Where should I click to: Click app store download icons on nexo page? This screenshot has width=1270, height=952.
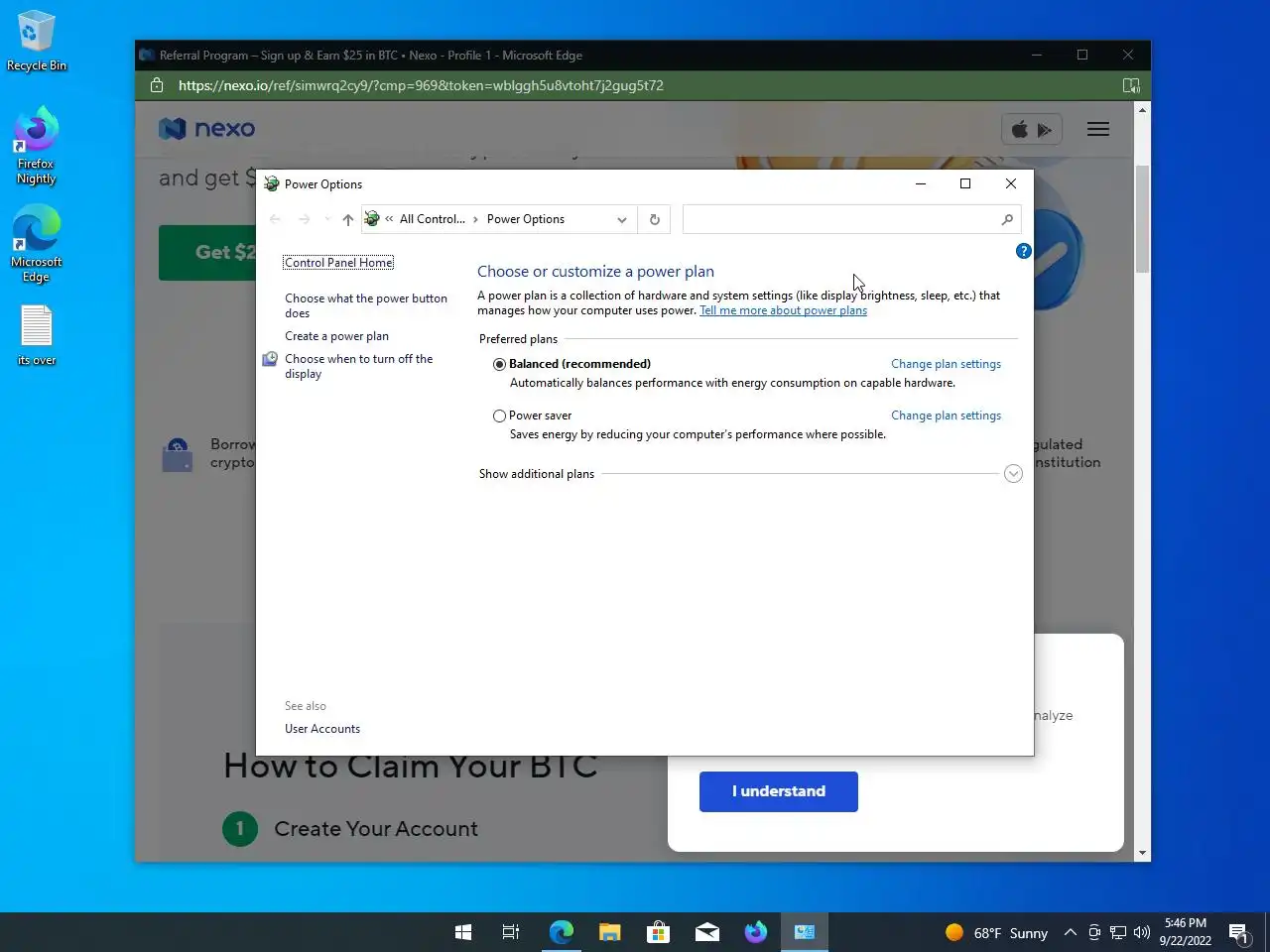1032,129
